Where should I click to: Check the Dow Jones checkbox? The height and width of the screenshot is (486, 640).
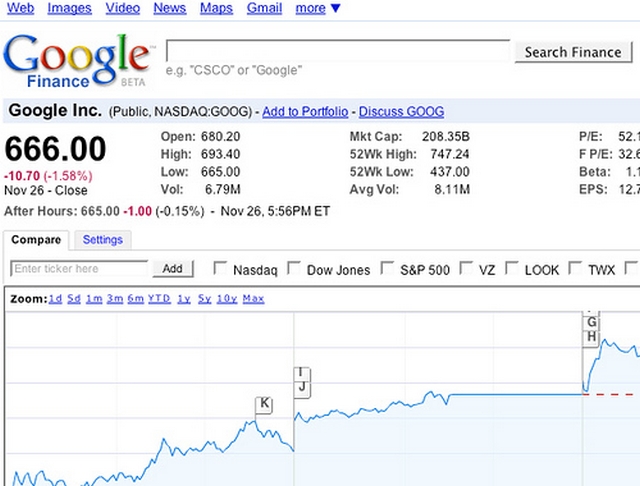[294, 268]
